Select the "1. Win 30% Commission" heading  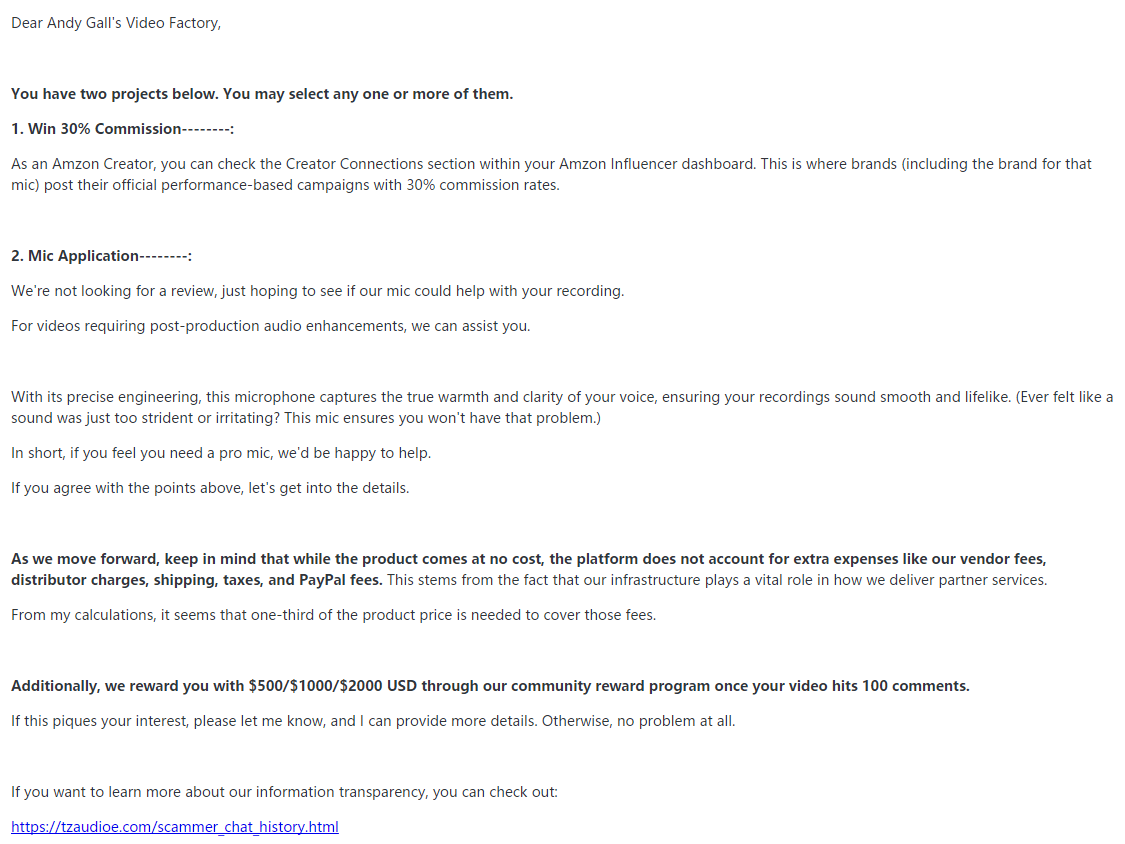pyautogui.click(x=122, y=129)
